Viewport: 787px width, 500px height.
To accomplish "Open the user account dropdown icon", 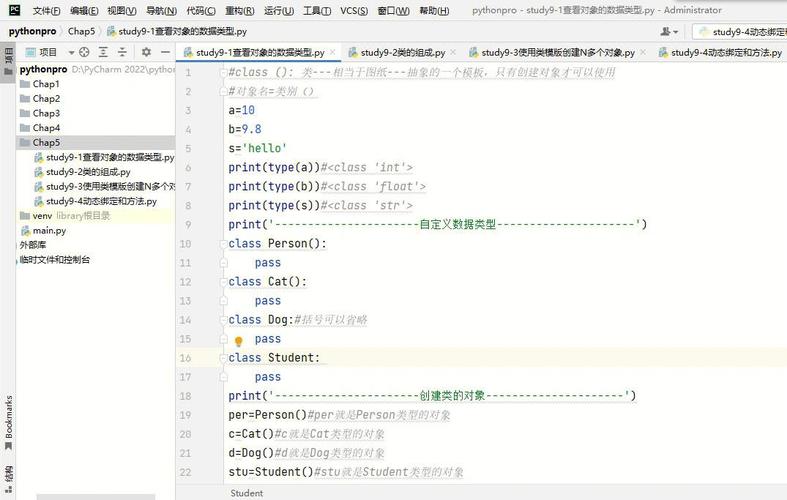I will coord(669,32).
